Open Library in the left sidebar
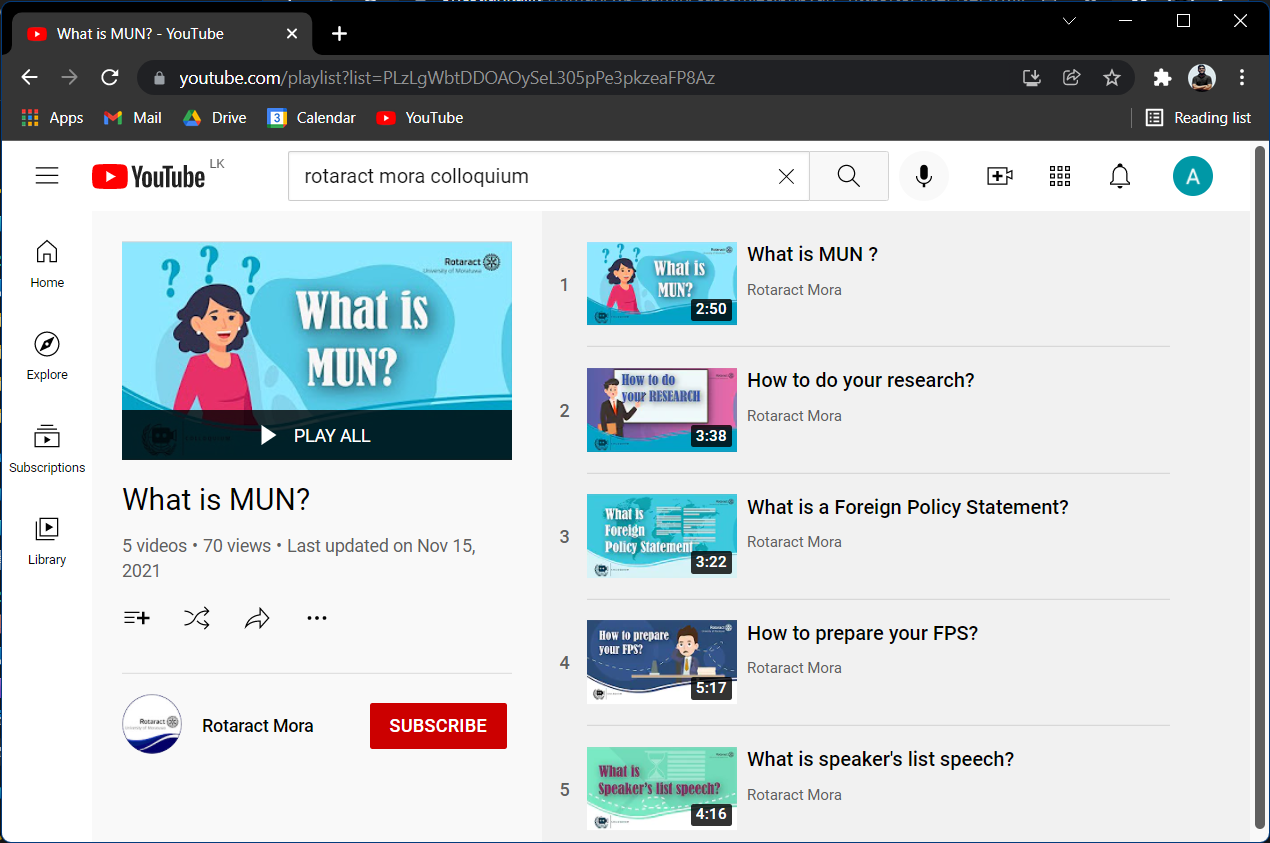This screenshot has width=1270, height=843. point(47,540)
